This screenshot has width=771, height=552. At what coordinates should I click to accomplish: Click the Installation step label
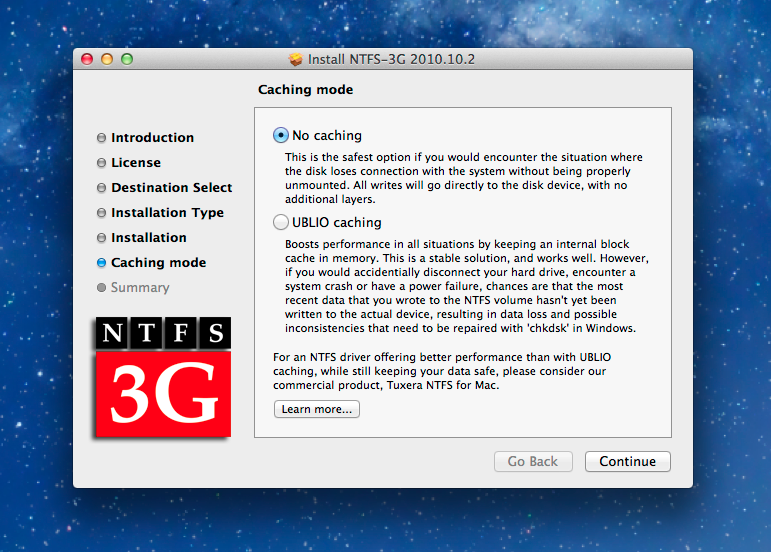click(148, 238)
